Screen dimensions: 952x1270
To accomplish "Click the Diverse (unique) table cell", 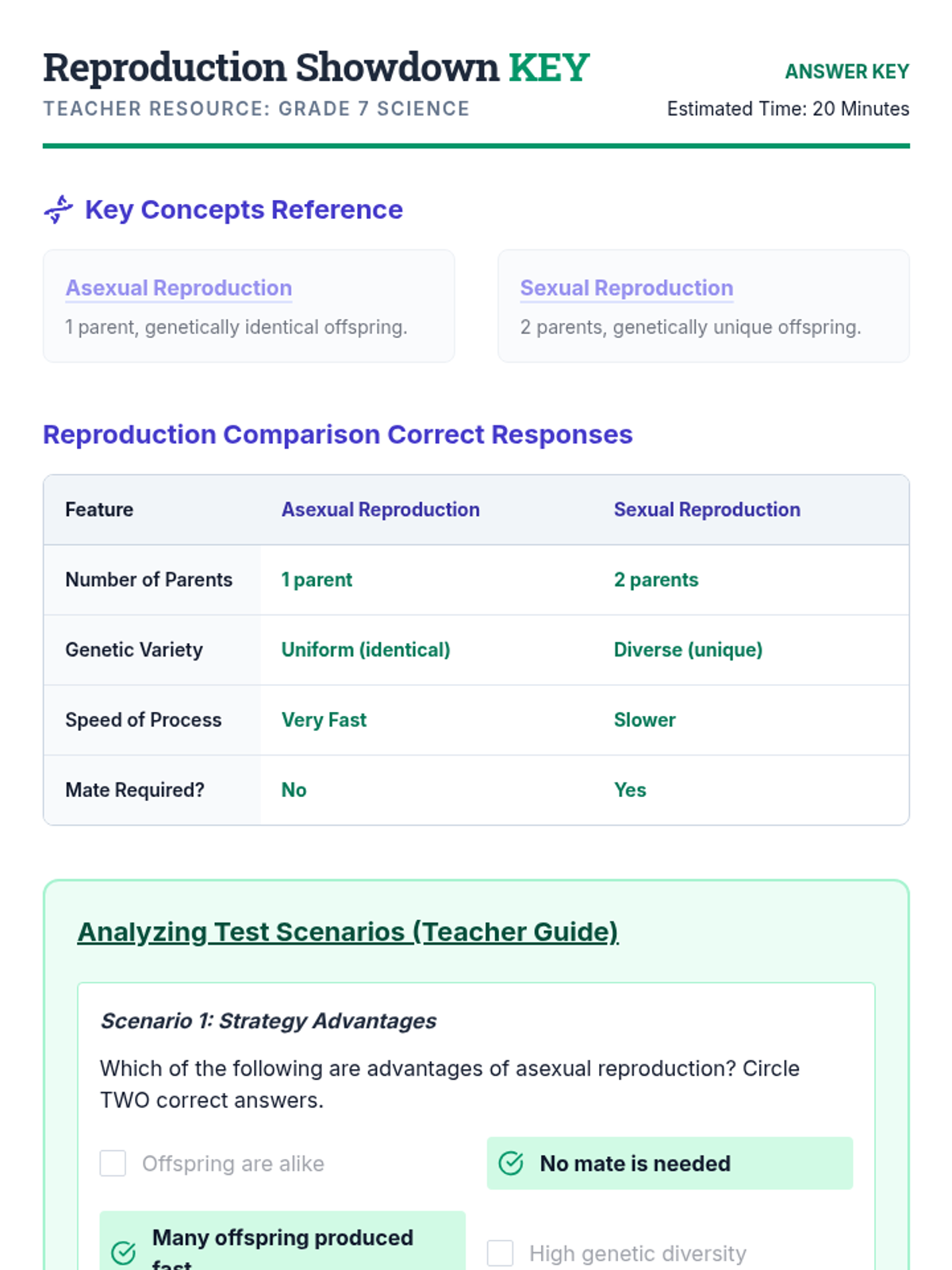I will pos(687,649).
